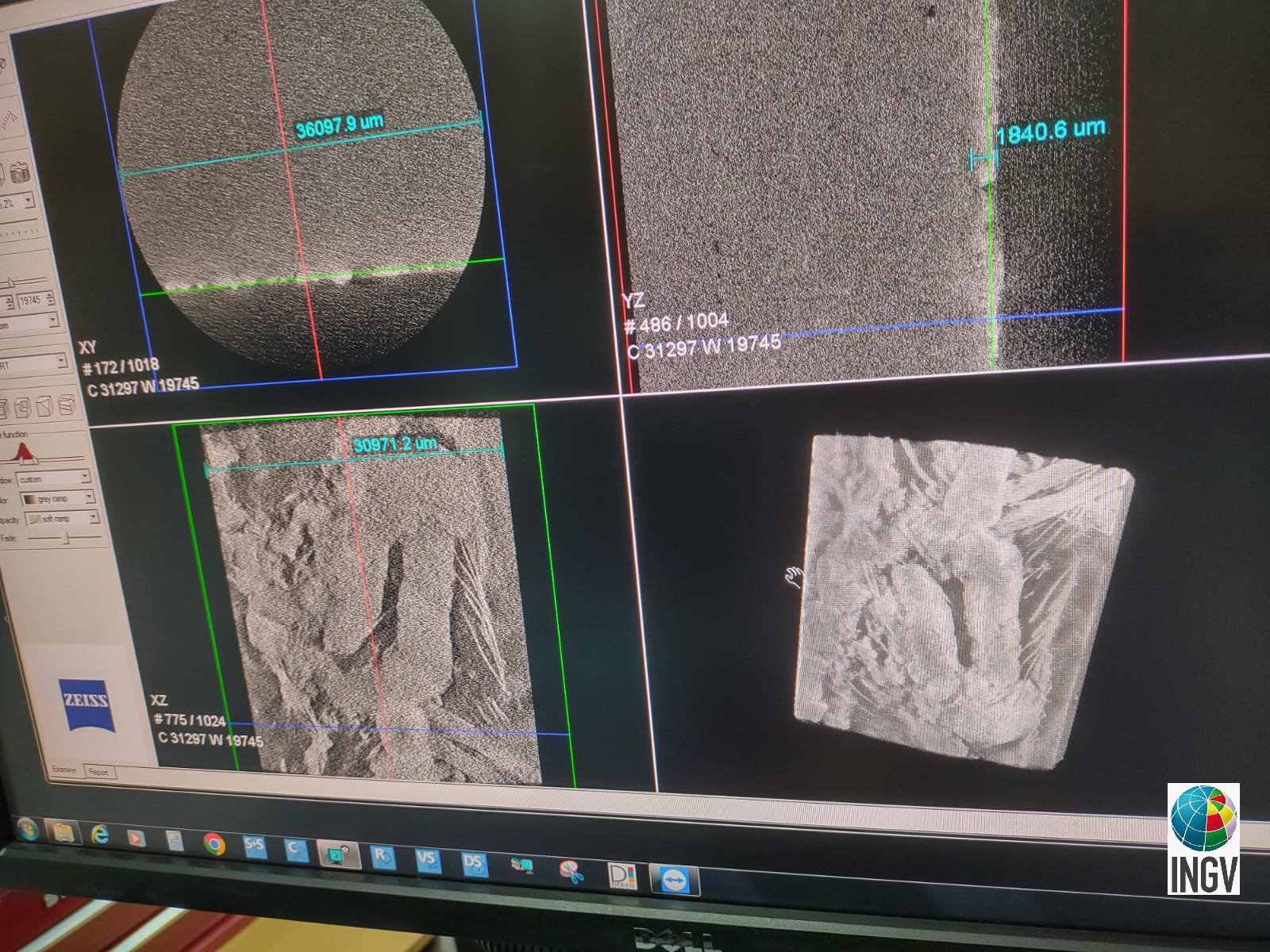This screenshot has width=1270, height=952.
Task: Adjust the Fade slider handle
Action: [67, 539]
